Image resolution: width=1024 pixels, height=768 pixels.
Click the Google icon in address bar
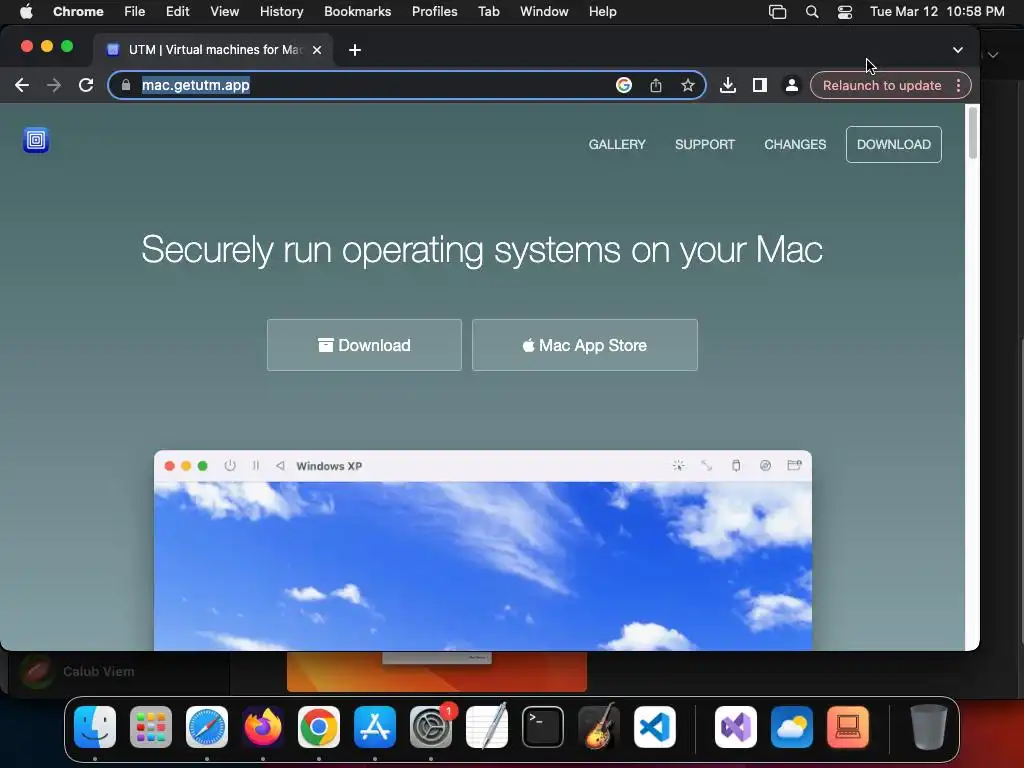624,86
